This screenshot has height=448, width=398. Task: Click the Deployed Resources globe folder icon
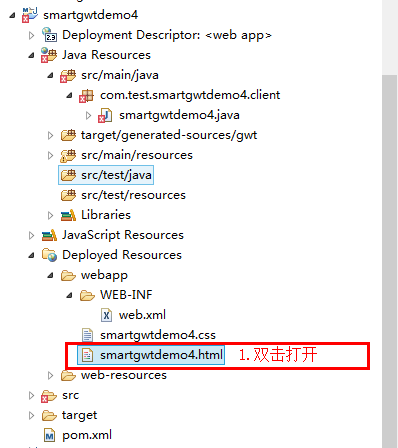coord(49,255)
